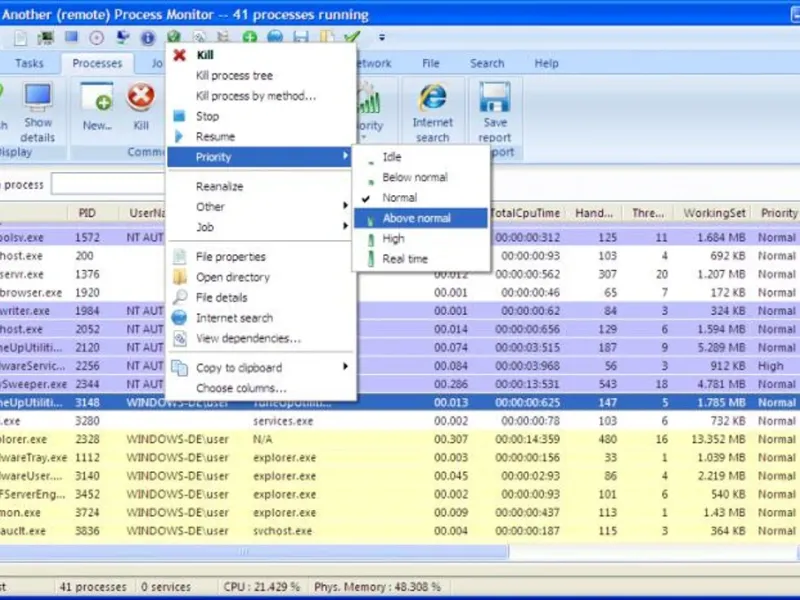Select the process row with PID 2328
The image size is (800, 600).
click(x=400, y=439)
